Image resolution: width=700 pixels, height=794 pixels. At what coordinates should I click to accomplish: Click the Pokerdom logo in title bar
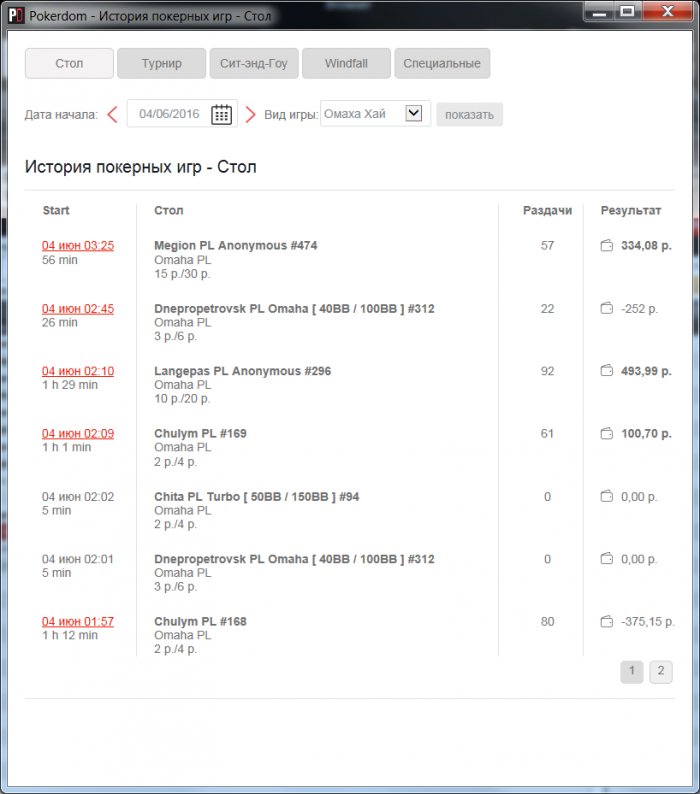pyautogui.click(x=16, y=16)
